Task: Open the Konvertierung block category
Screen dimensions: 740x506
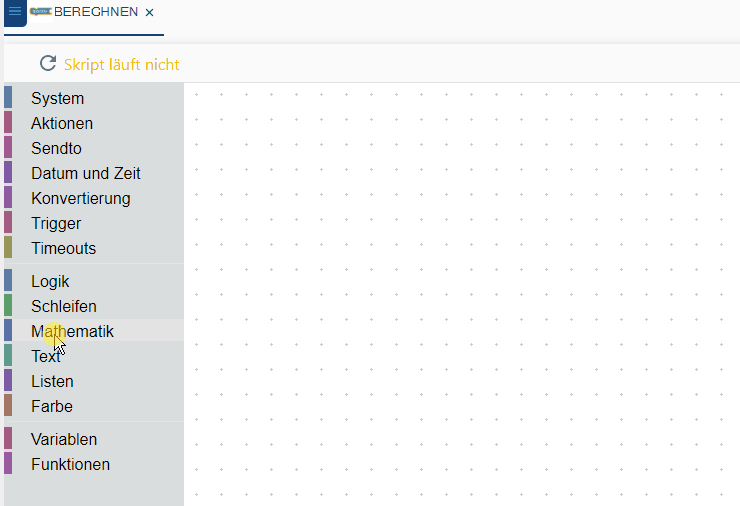Action: 94,198
